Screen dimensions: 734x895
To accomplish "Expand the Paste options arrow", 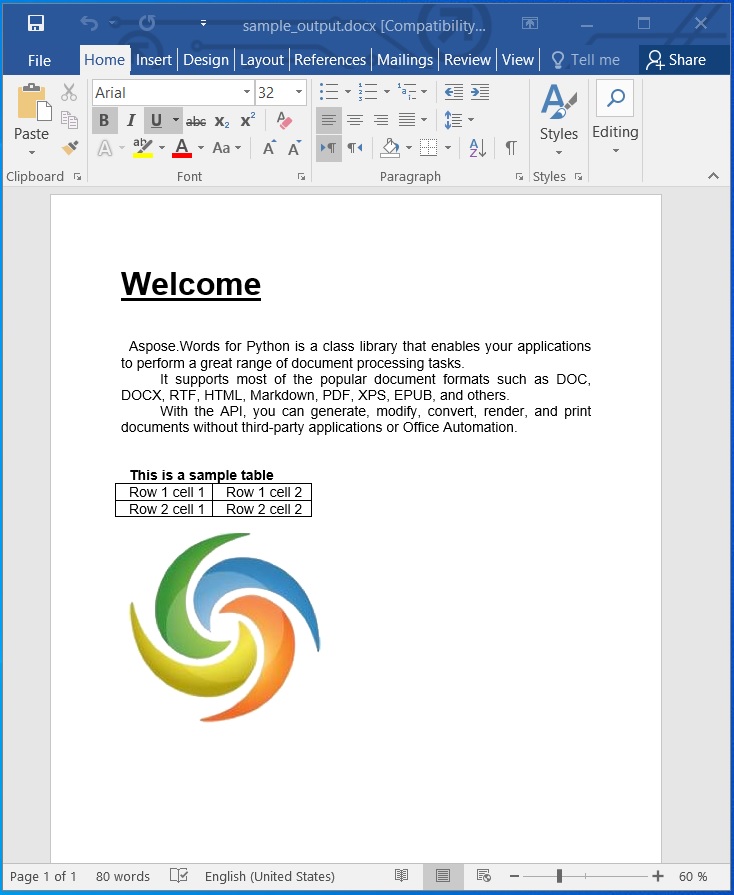I will [31, 153].
